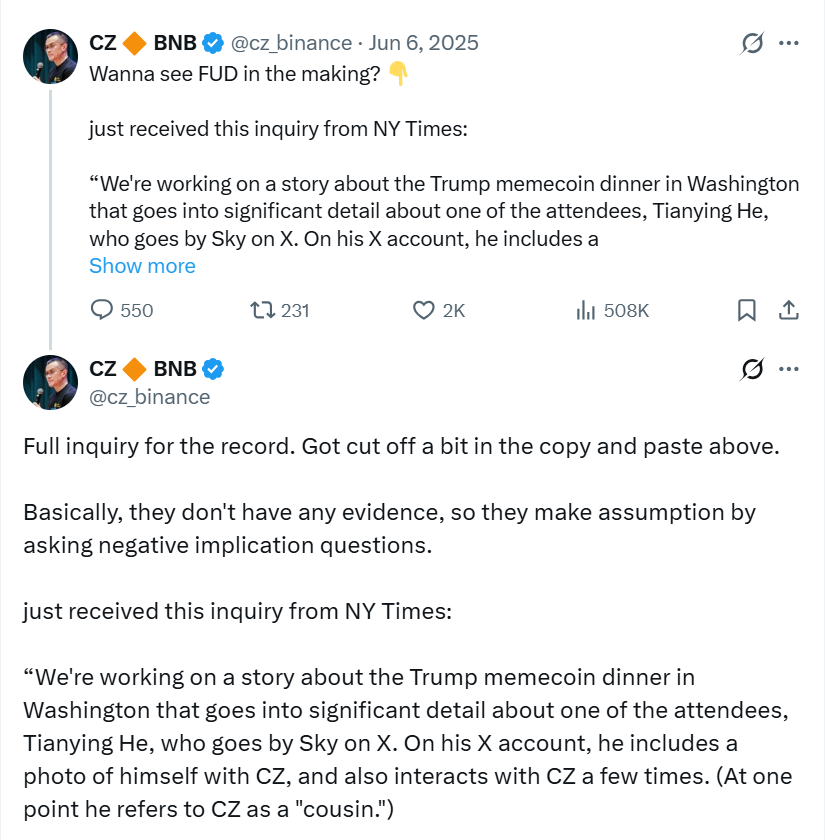Open CZ's profile picture on first tweet
This screenshot has width=825, height=840.
click(50, 56)
